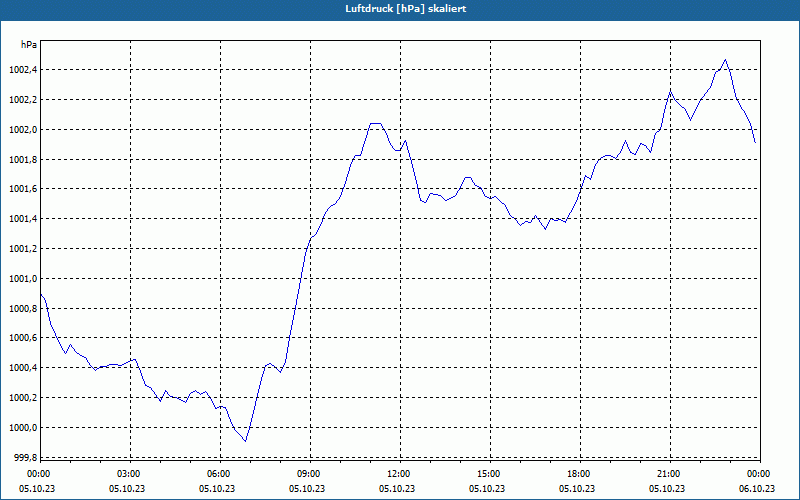800x500 pixels.
Task: Pick the '09:00' time axis label
Action: pos(308,474)
